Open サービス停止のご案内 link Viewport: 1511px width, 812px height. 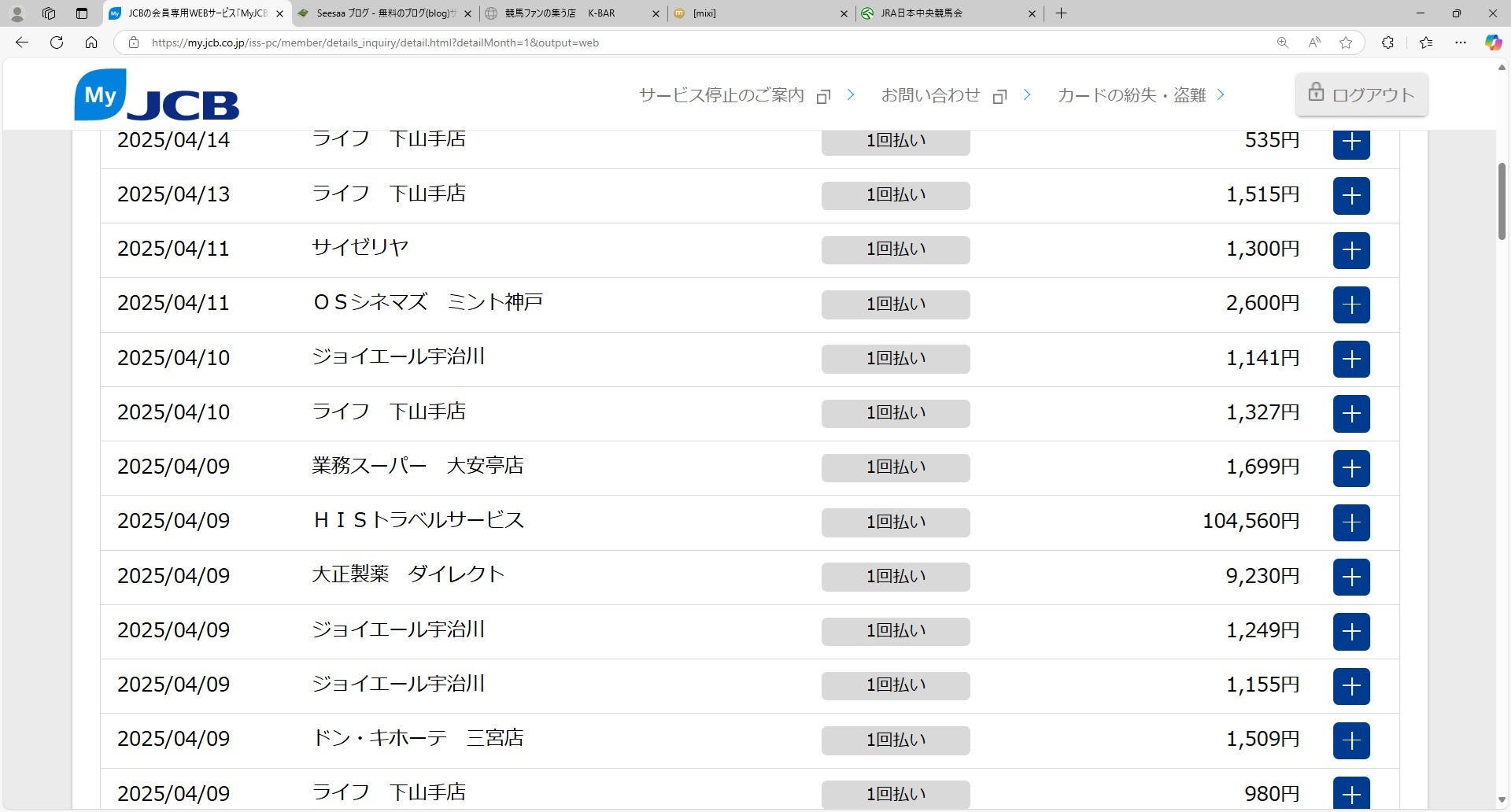click(x=746, y=95)
